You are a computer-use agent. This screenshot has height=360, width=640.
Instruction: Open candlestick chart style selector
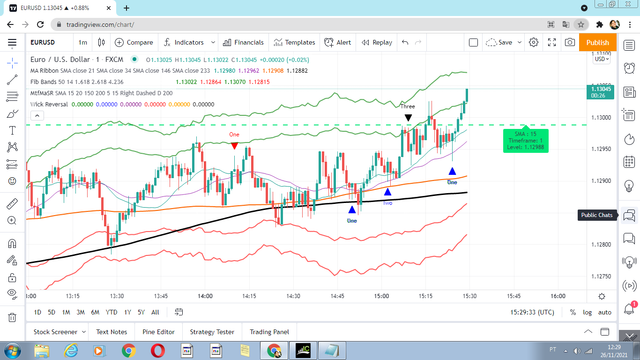click(101, 42)
